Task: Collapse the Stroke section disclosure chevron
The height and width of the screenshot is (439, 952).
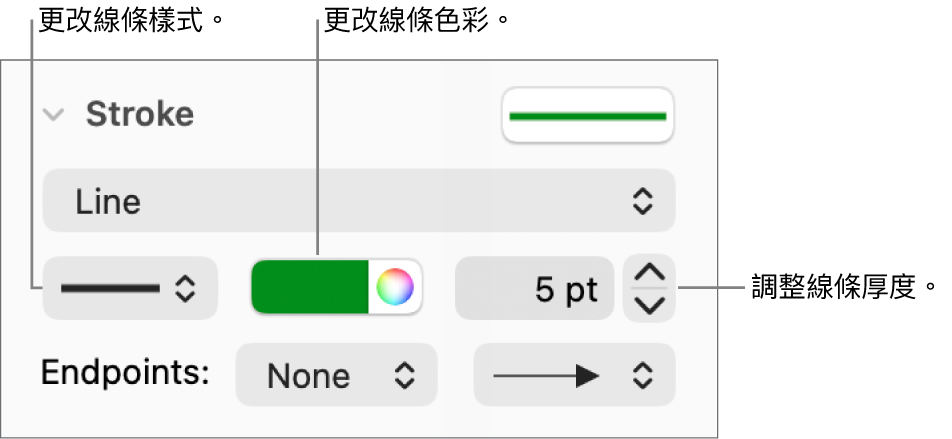Action: click(52, 115)
